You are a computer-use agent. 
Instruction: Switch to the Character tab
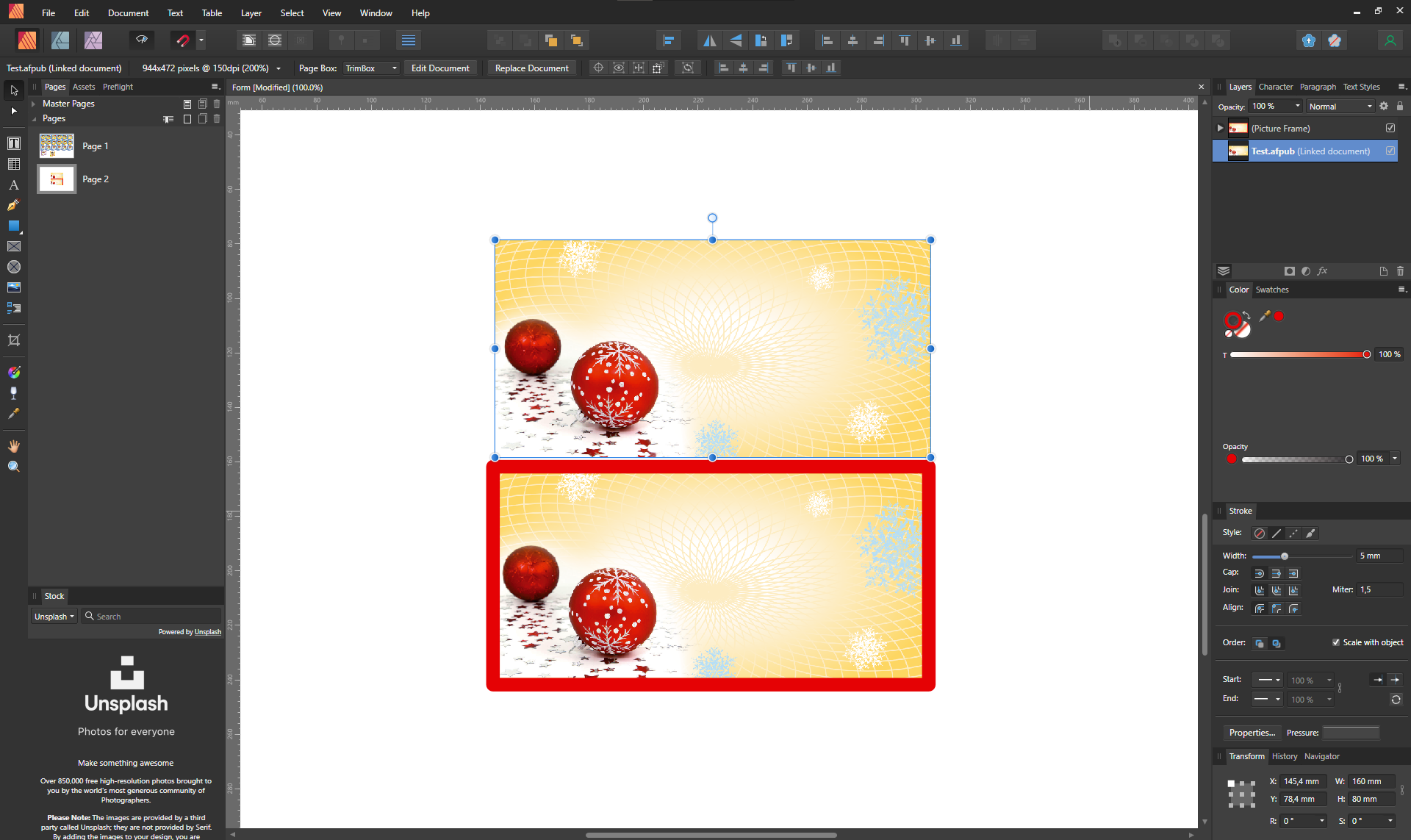[1276, 87]
